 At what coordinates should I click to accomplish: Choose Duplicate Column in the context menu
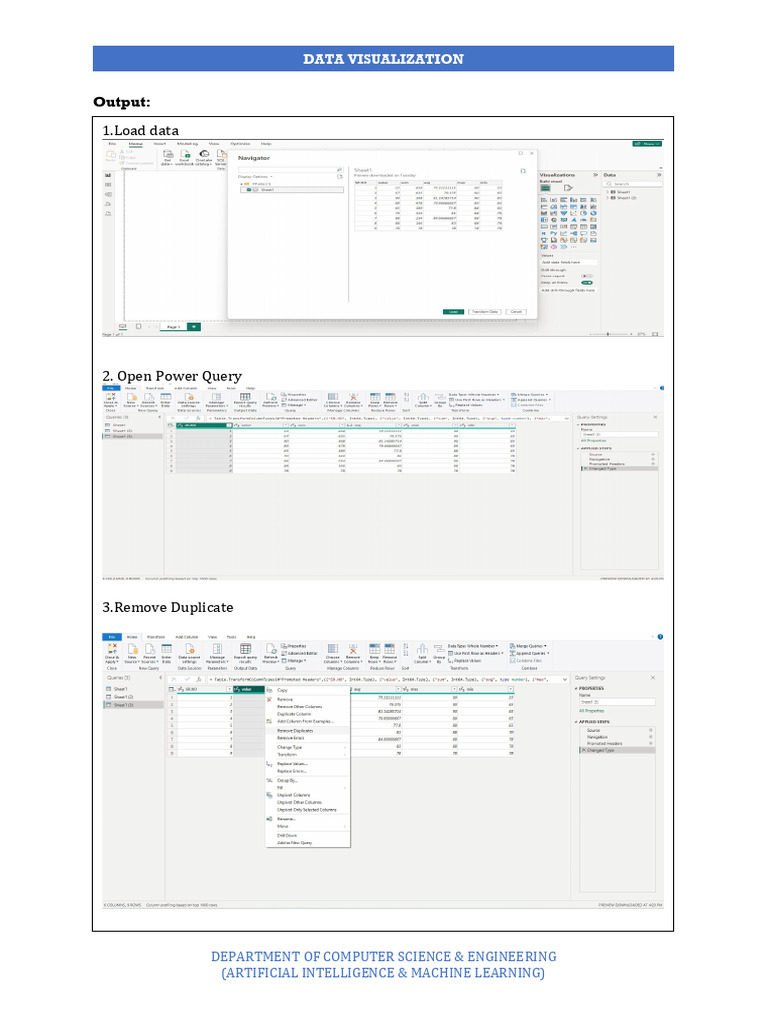tap(294, 714)
